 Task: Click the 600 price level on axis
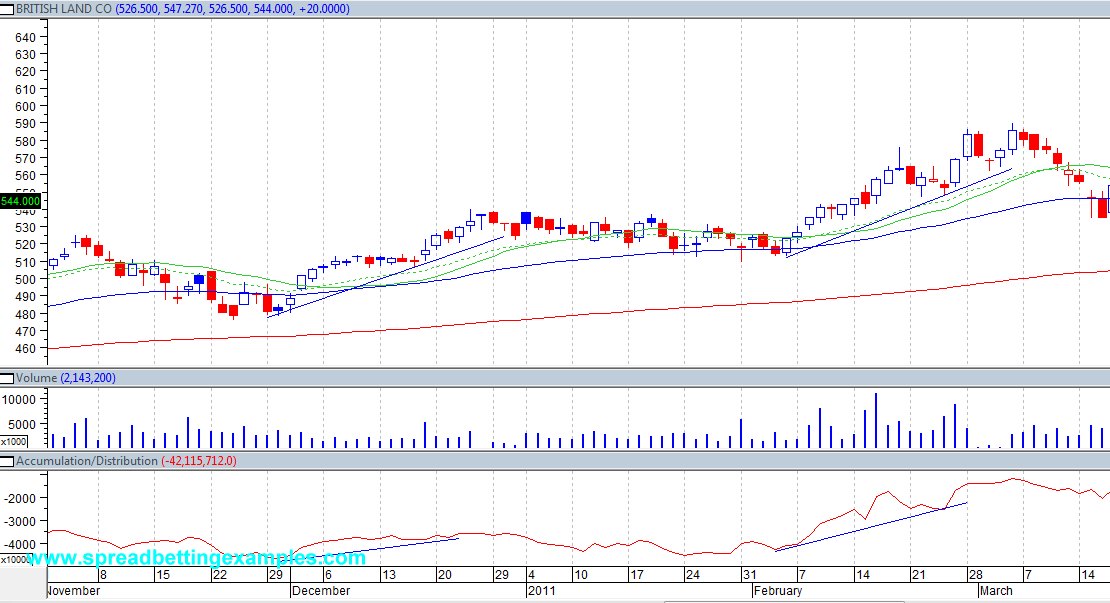click(x=25, y=106)
